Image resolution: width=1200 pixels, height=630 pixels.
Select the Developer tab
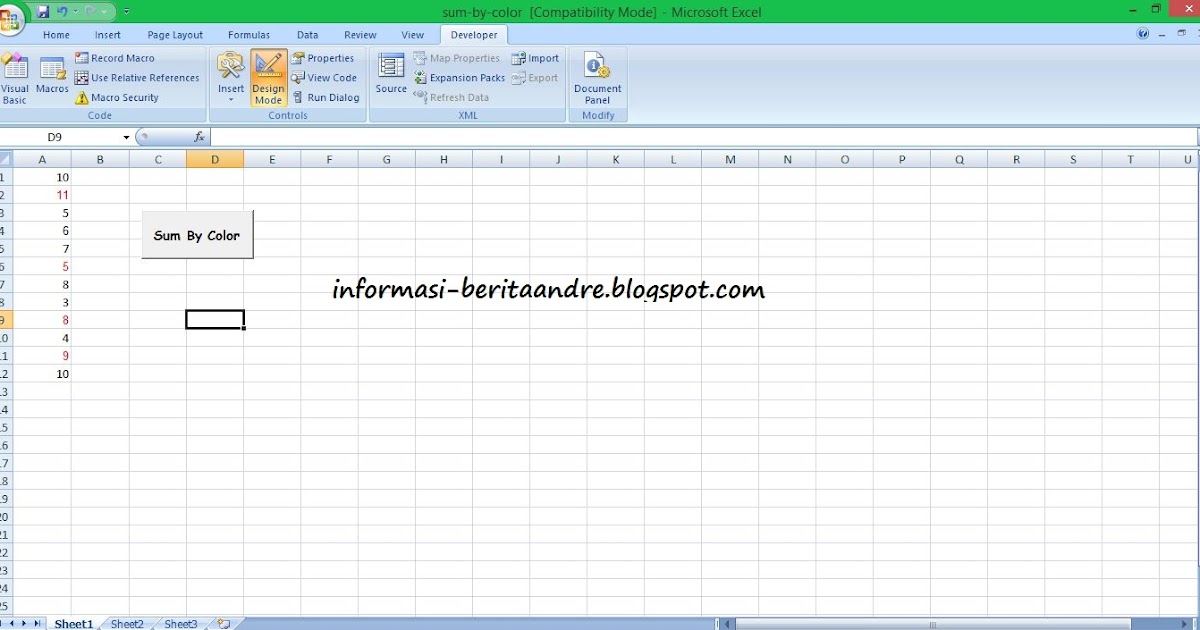(474, 35)
